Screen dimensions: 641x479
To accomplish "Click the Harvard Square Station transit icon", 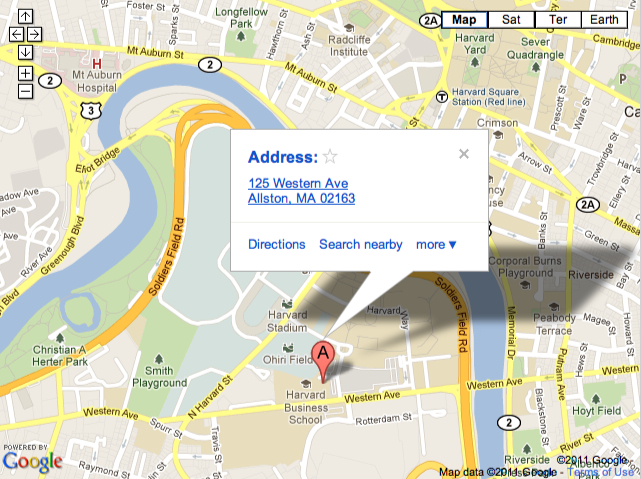I will [x=442, y=97].
